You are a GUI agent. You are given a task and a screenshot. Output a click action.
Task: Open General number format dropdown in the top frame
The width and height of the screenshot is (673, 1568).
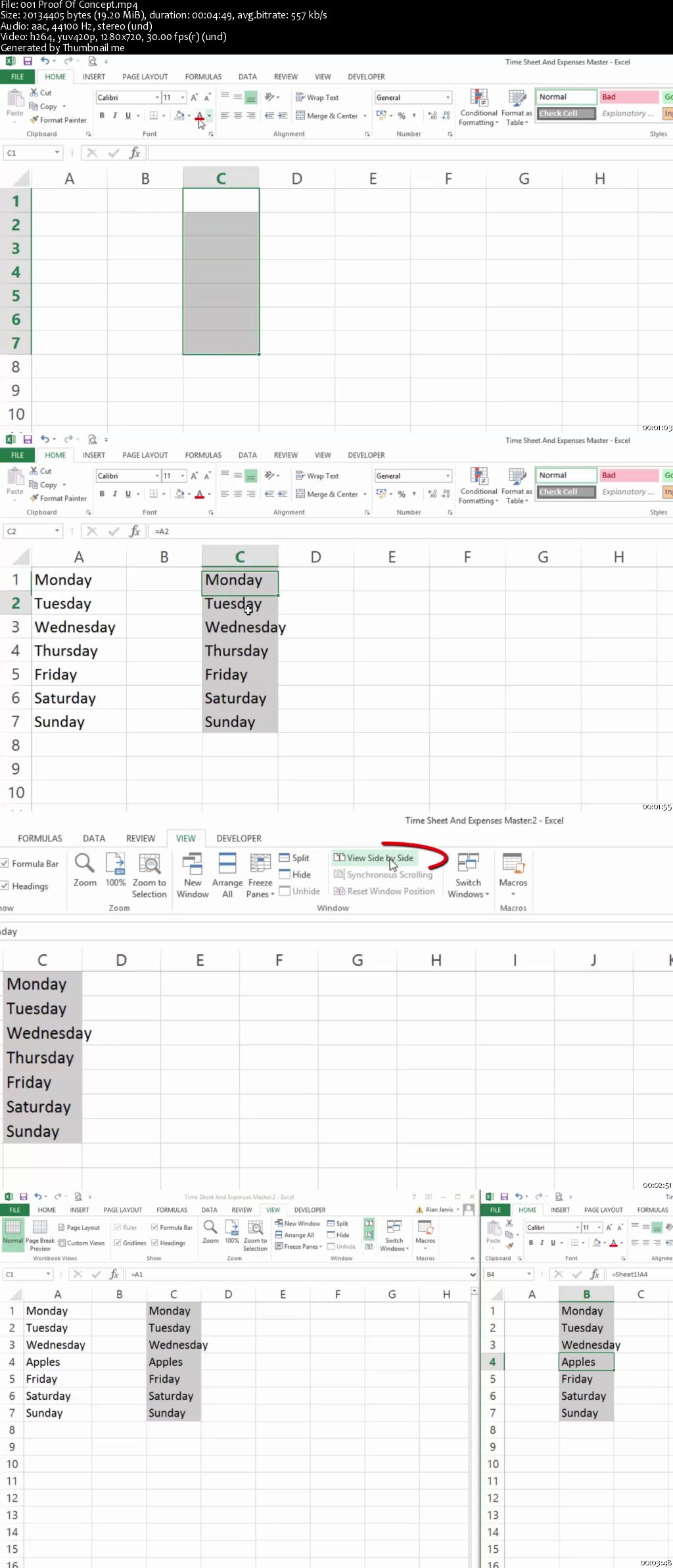coord(448,97)
